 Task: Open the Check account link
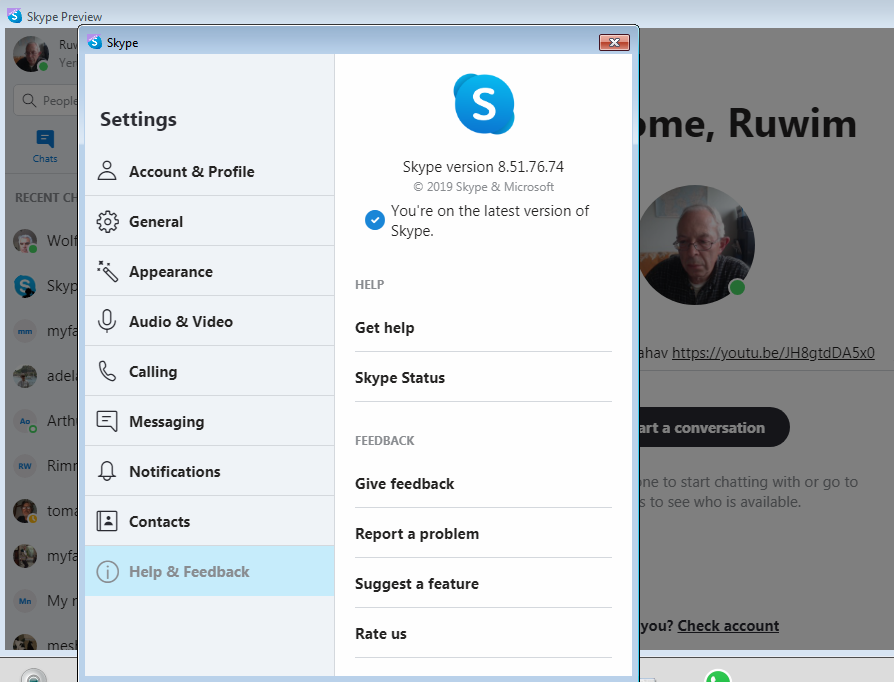(728, 625)
